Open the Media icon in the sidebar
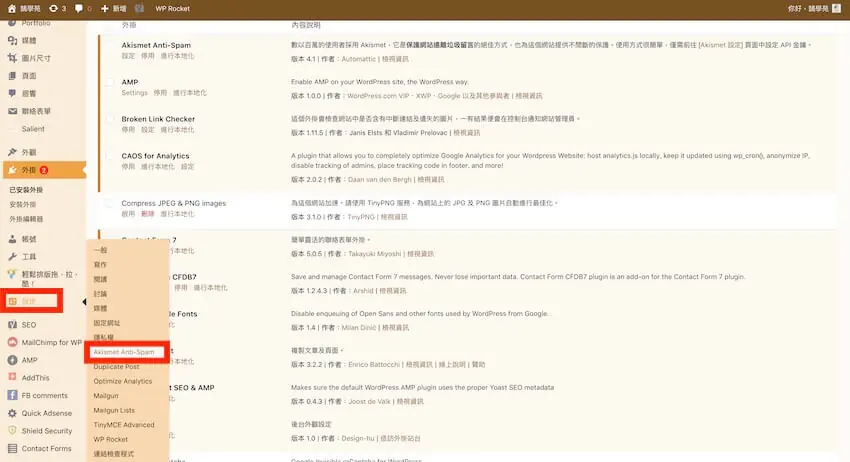Screen dimensions: 850x462 point(12,41)
